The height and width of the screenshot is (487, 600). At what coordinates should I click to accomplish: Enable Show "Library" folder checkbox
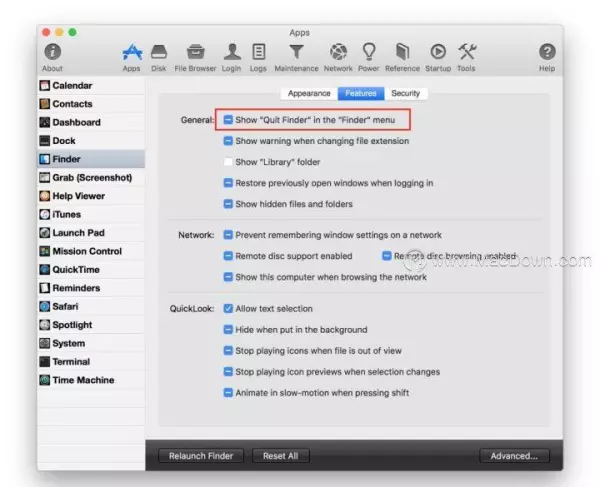[x=228, y=162]
